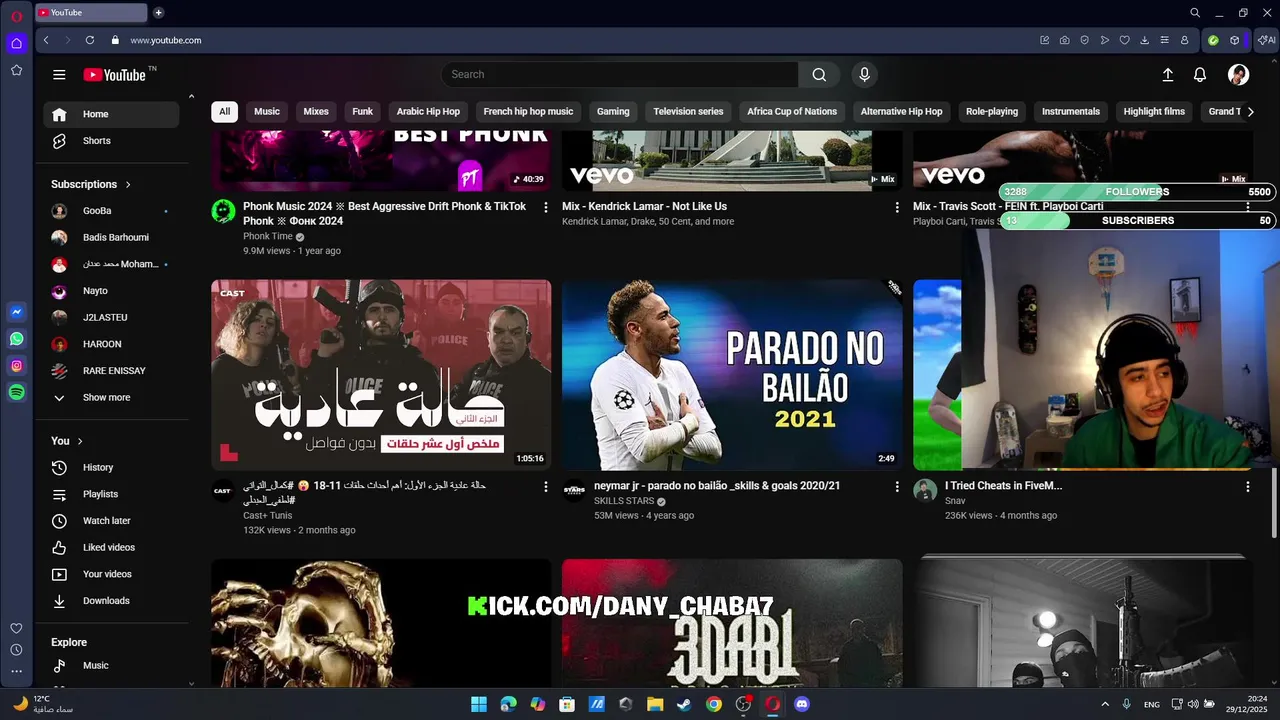Click the address bar showing www.youtube.com

tap(166, 40)
